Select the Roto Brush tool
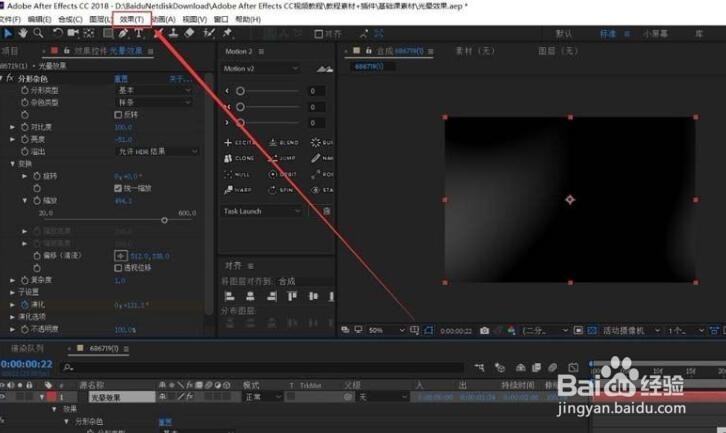 (209, 33)
